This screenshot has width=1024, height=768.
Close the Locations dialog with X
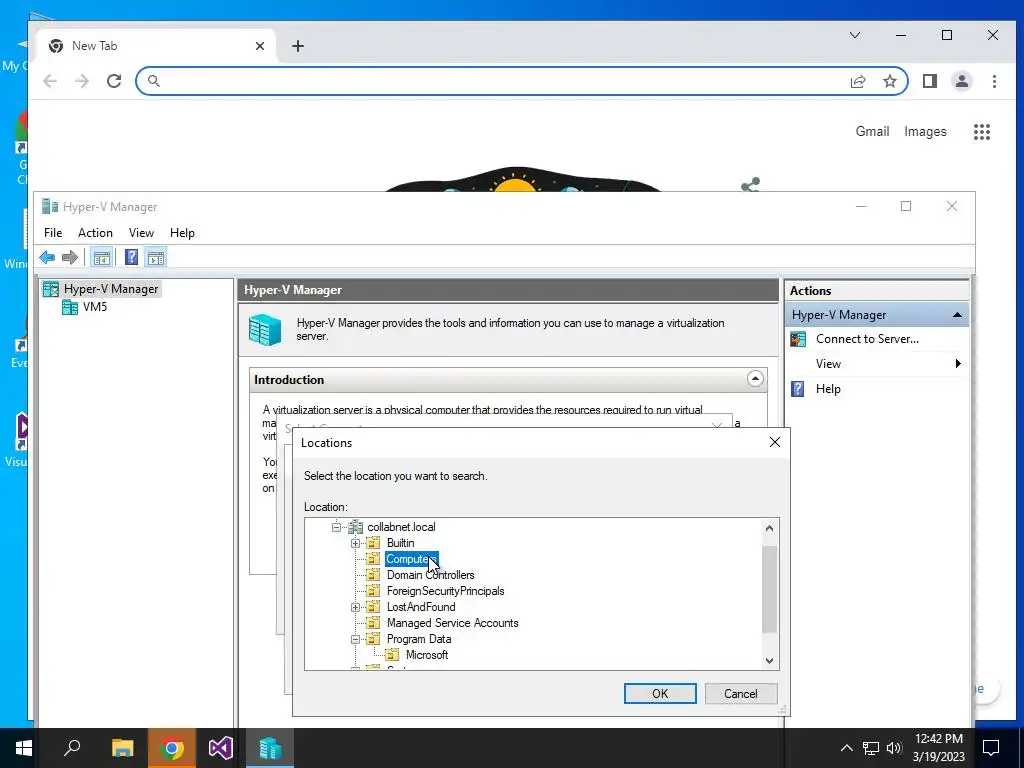pos(775,443)
